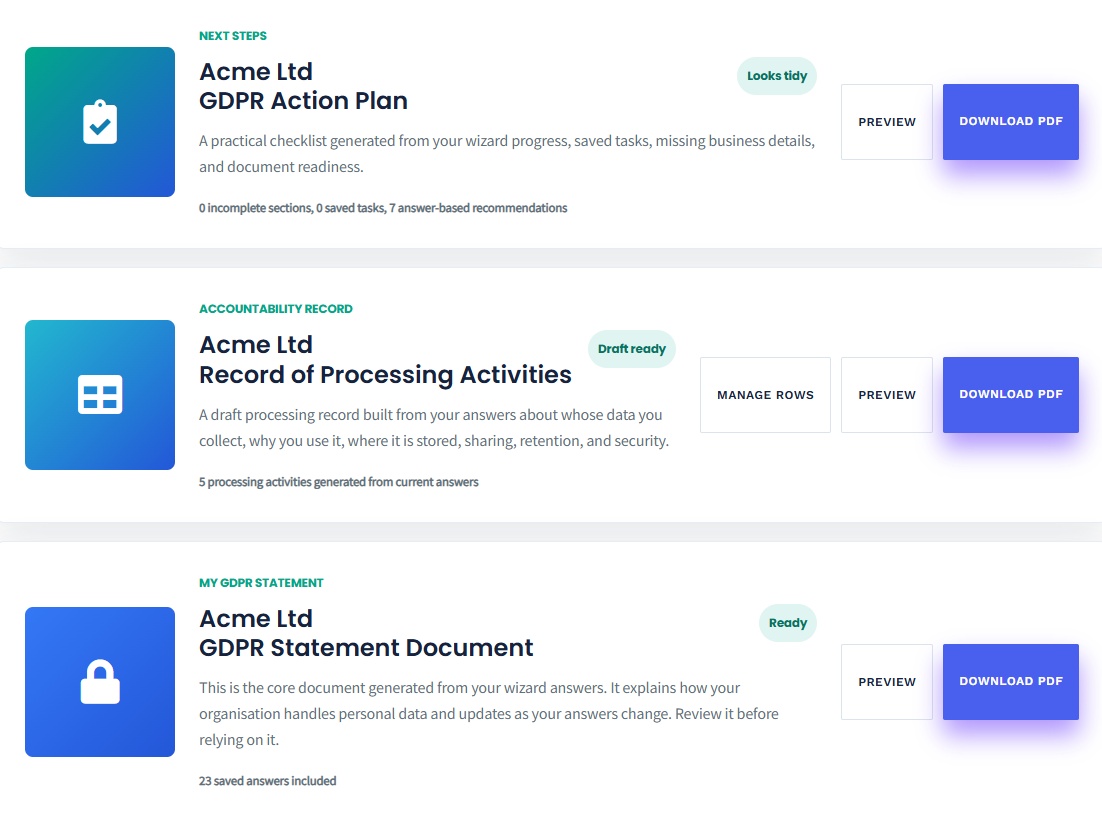Click the 'NEXT STEPS' label

pos(233,36)
